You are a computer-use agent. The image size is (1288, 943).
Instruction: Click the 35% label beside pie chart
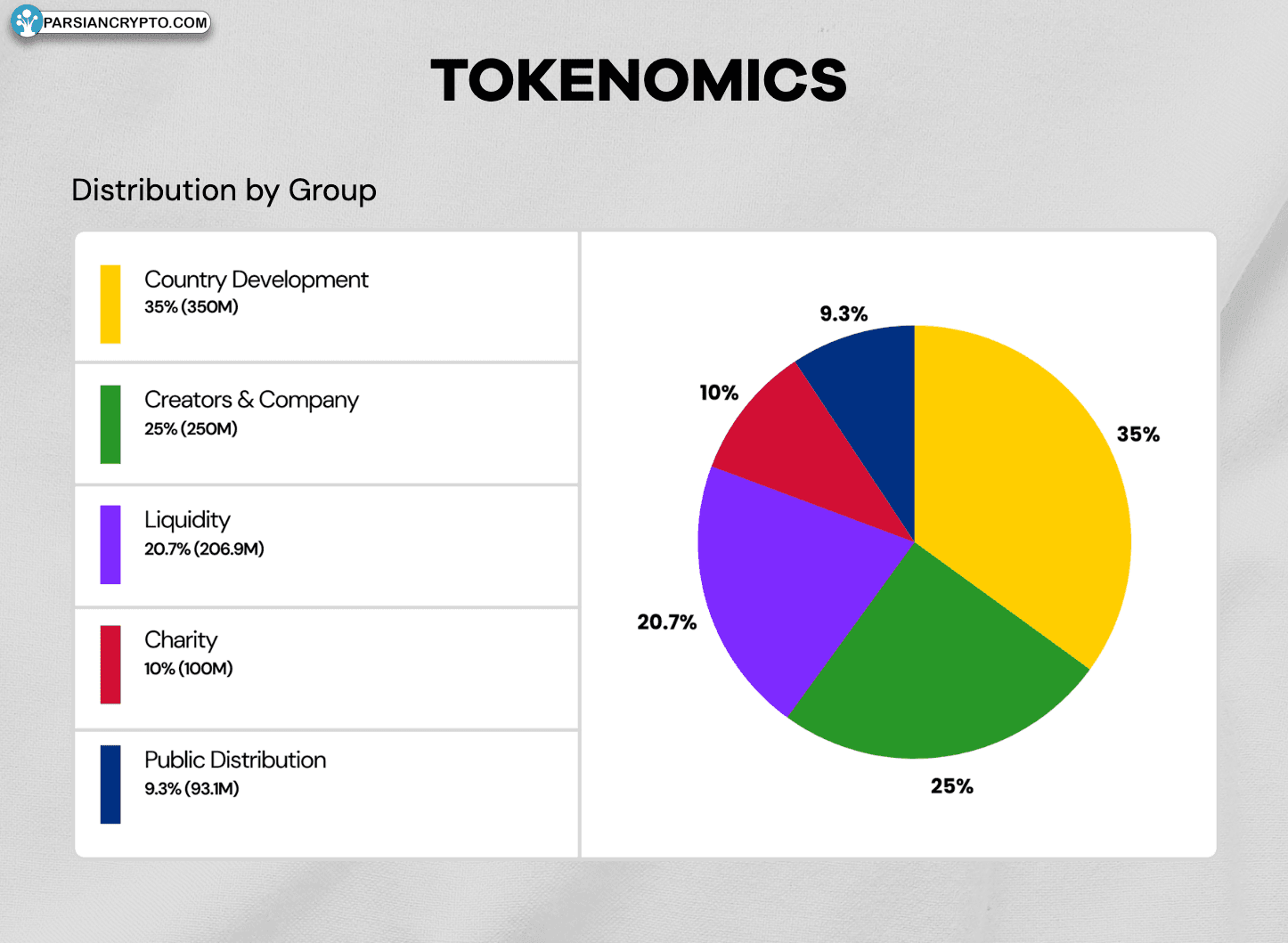[1138, 435]
